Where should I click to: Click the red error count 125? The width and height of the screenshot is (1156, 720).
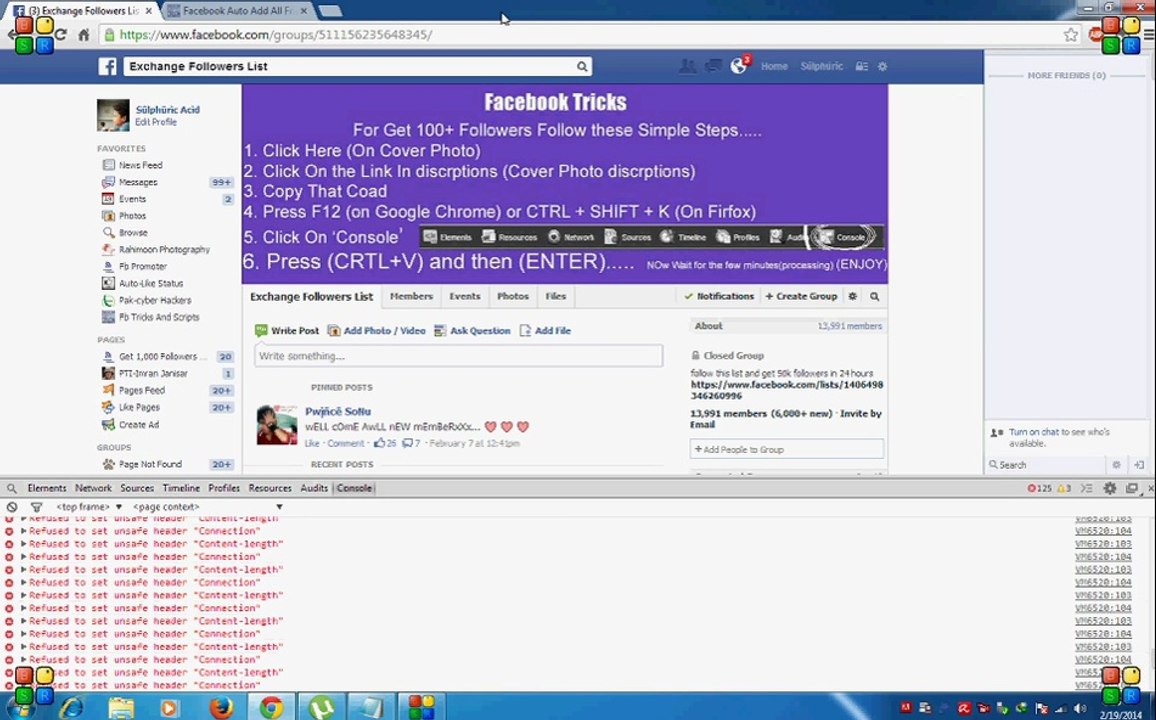(x=1040, y=488)
